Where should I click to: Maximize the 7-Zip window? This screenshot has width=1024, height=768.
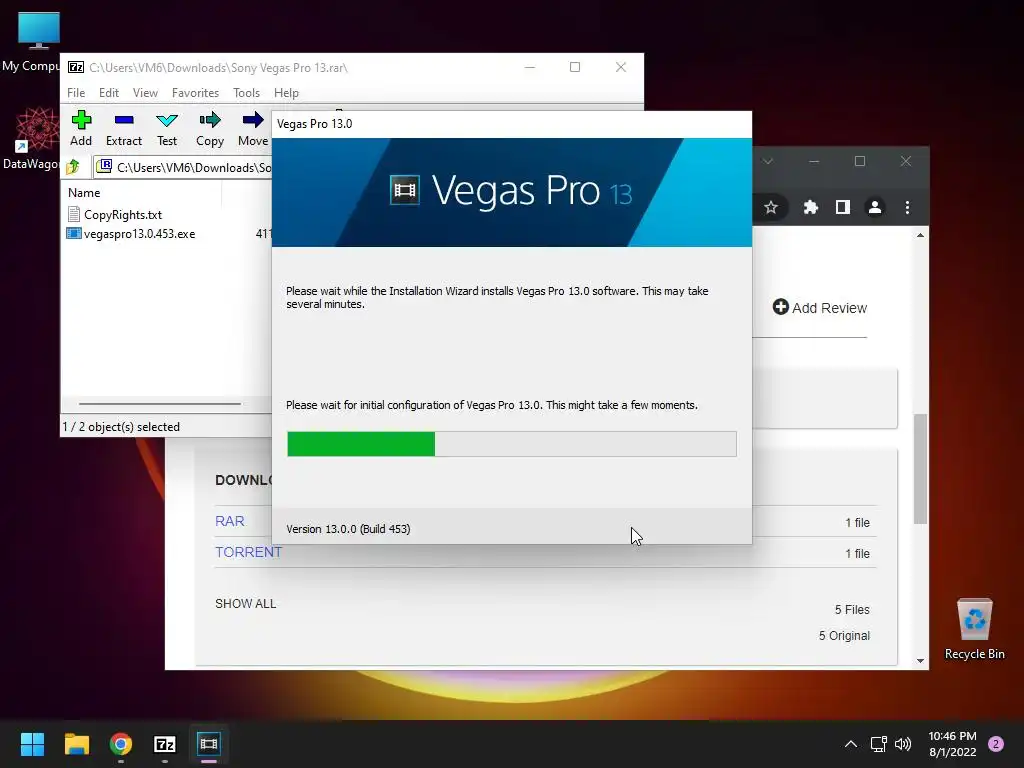575,67
